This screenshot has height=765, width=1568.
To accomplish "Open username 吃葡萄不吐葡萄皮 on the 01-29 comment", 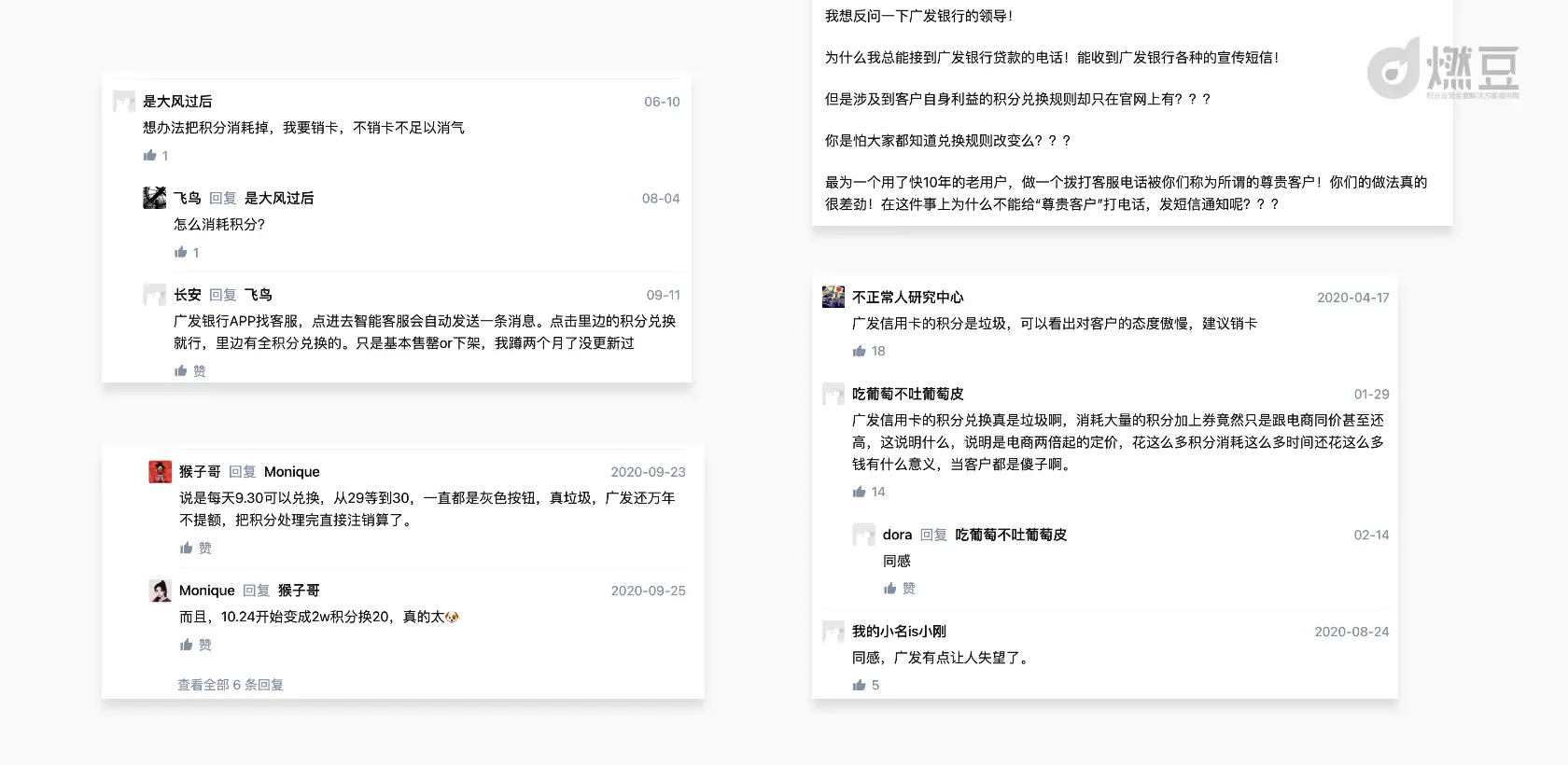I will pyautogui.click(x=908, y=394).
